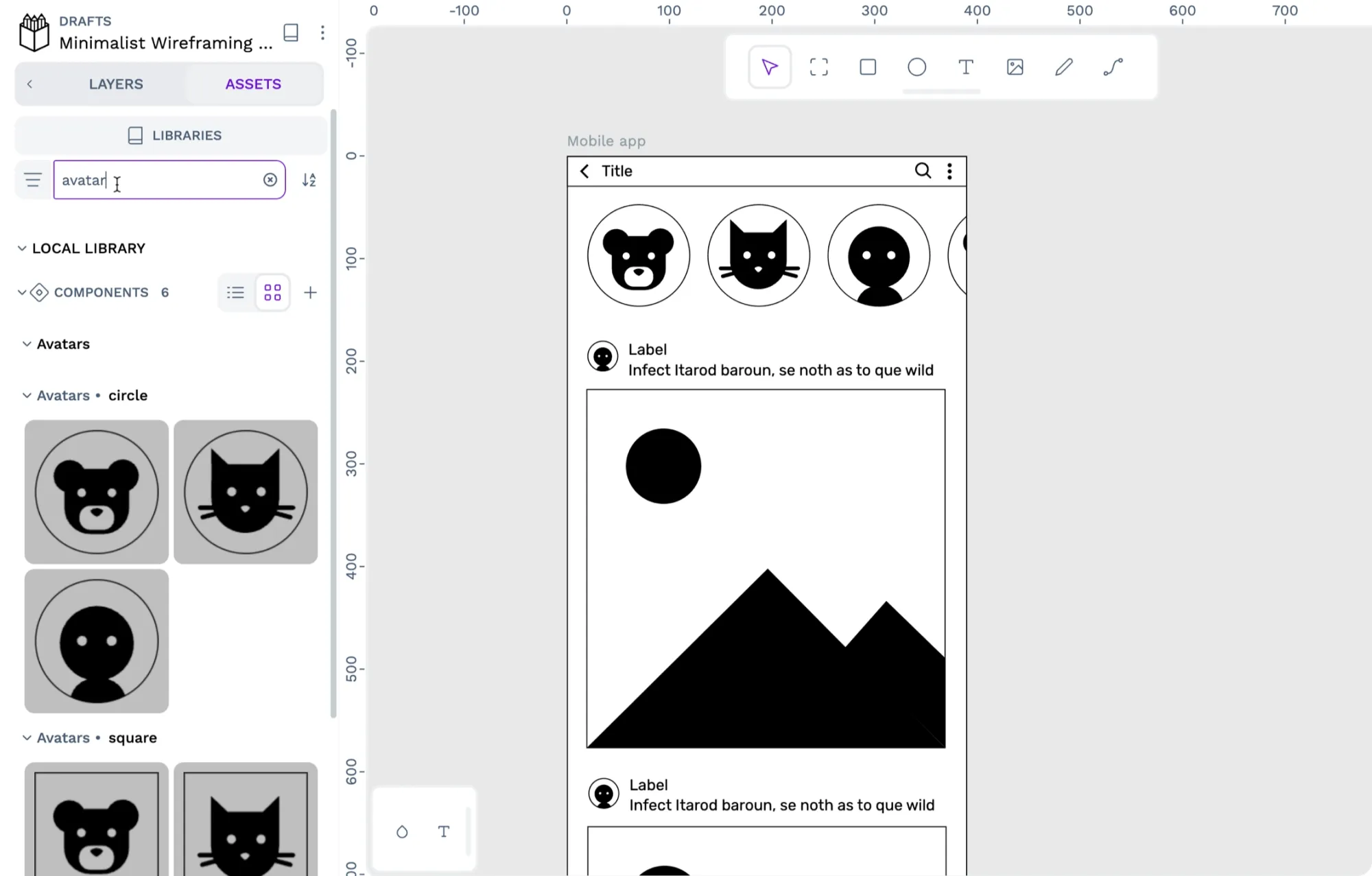Select the Image placeholder tool
Viewport: 1372px width, 876px height.
(x=1014, y=67)
